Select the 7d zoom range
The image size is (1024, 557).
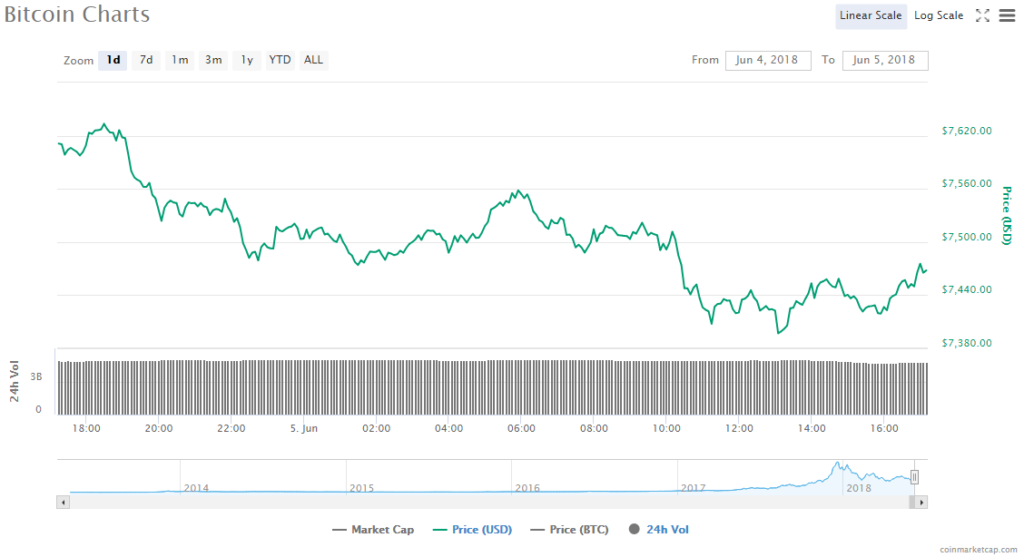[146, 60]
